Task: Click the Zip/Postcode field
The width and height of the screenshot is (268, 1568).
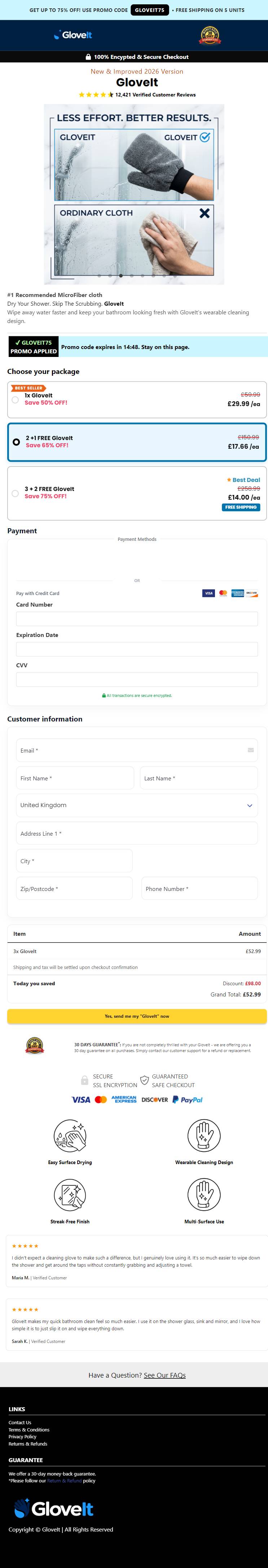Action: click(74, 889)
